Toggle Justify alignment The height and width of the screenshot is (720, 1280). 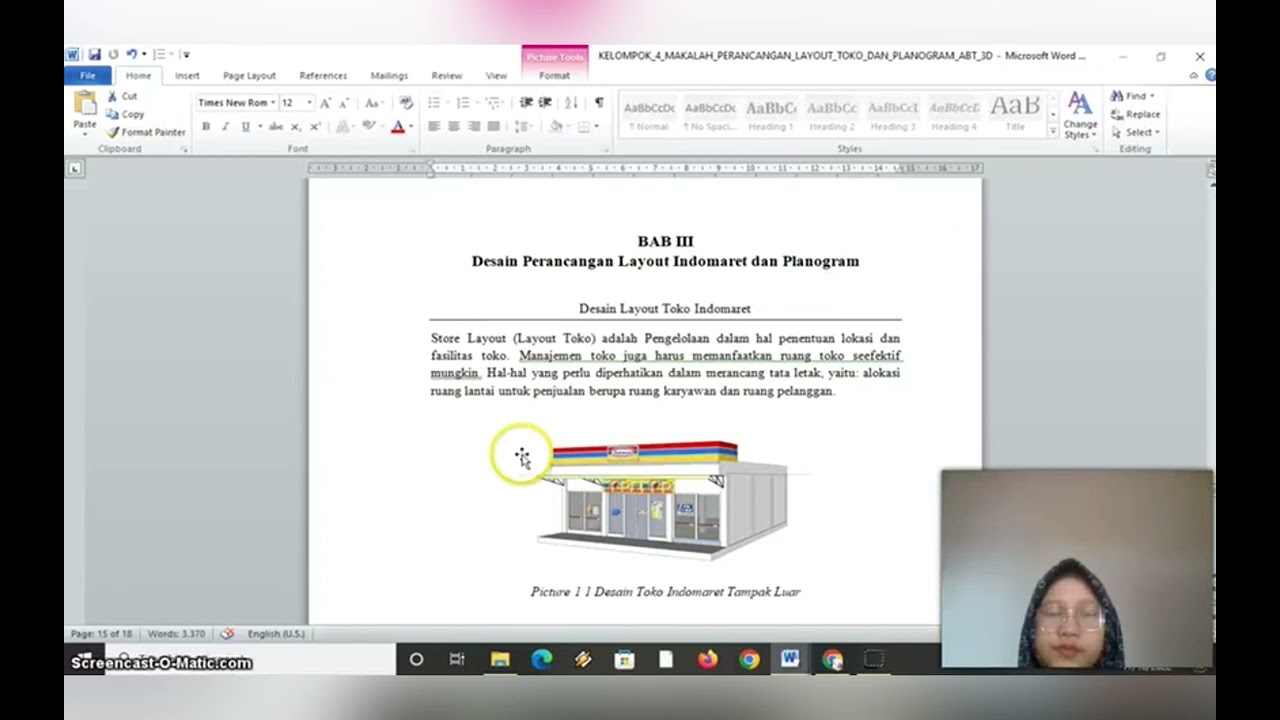[493, 127]
